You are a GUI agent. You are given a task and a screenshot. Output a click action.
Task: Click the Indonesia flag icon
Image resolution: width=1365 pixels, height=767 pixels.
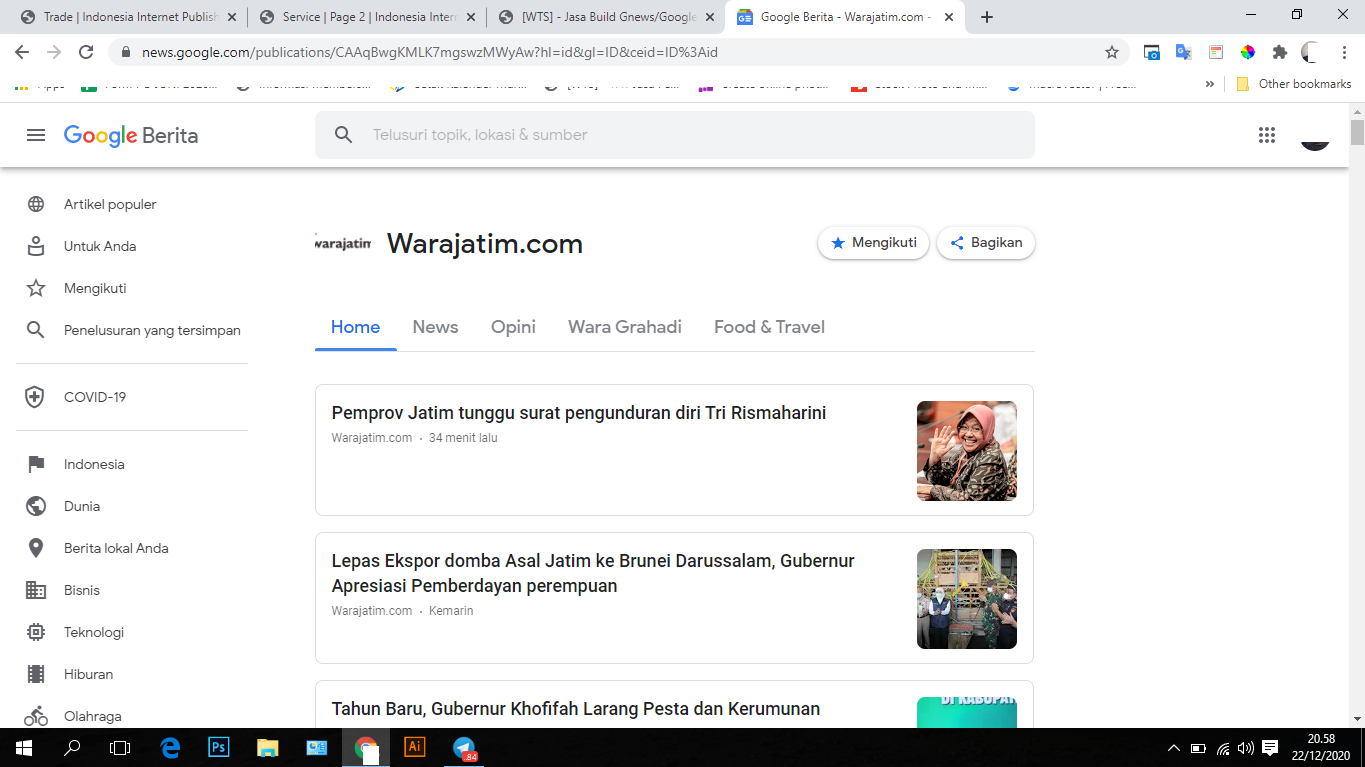(x=36, y=464)
